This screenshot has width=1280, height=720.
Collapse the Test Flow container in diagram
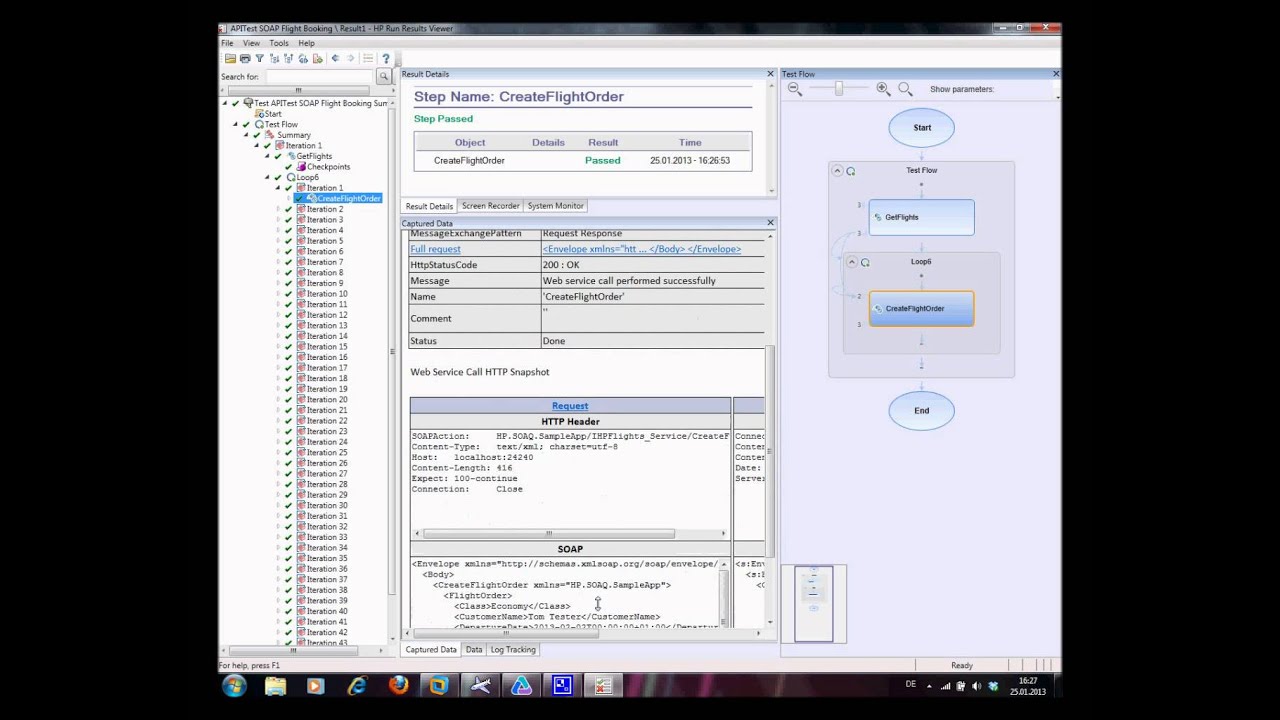pos(837,171)
